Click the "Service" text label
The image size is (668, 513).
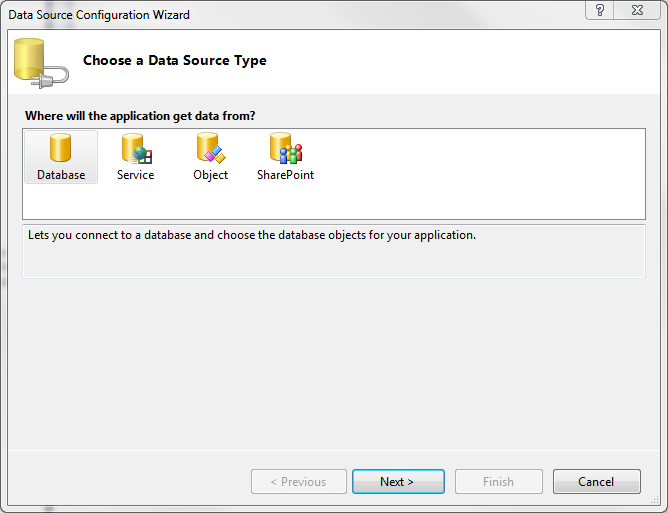pyautogui.click(x=135, y=175)
